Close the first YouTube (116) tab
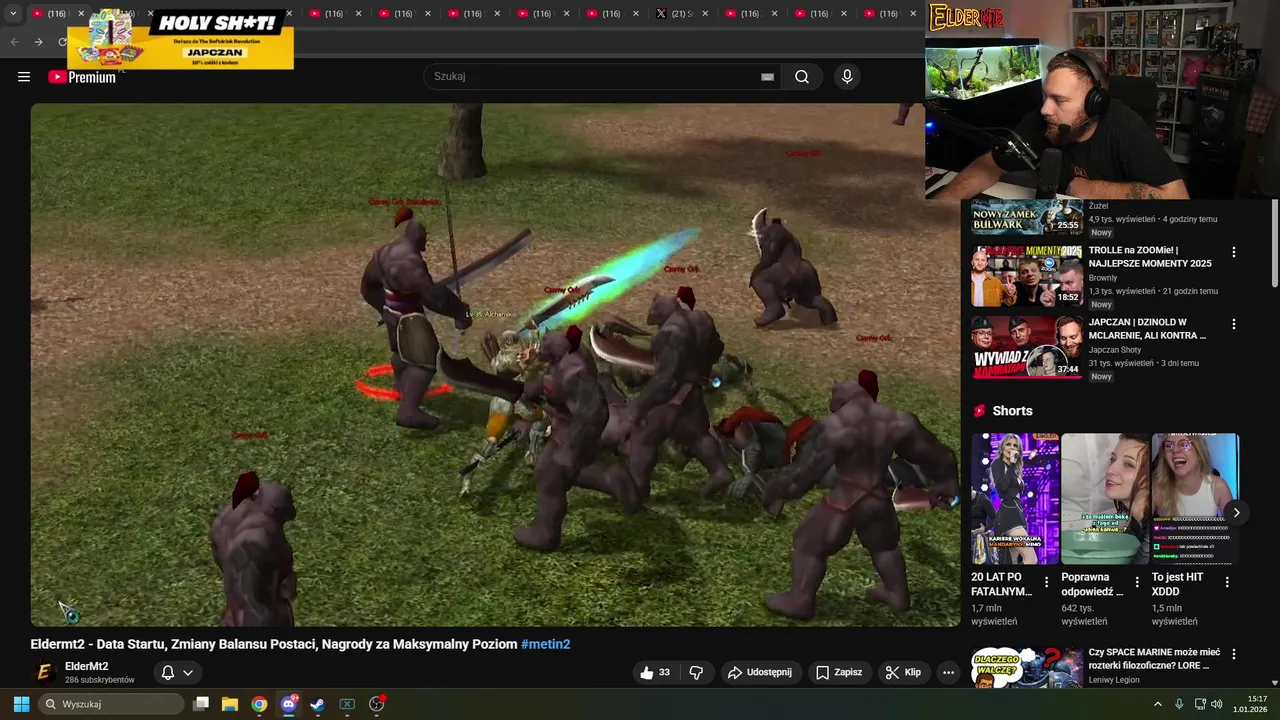The image size is (1280, 720). tap(81, 14)
